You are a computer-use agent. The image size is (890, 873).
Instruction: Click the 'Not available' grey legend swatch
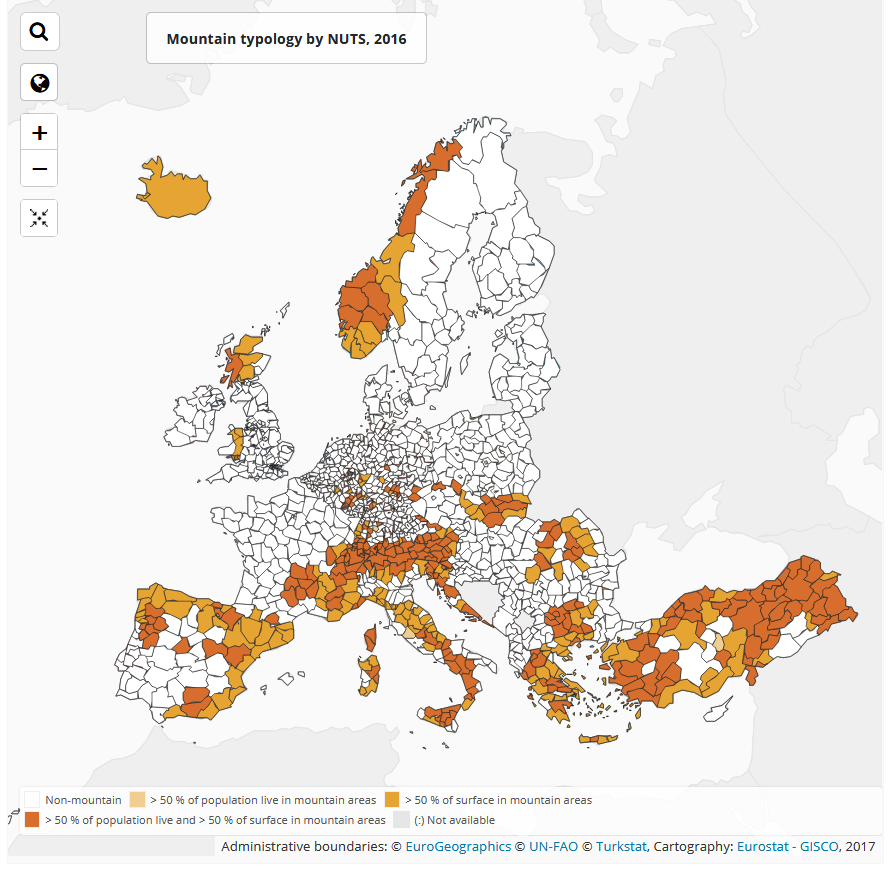pyautogui.click(x=401, y=820)
